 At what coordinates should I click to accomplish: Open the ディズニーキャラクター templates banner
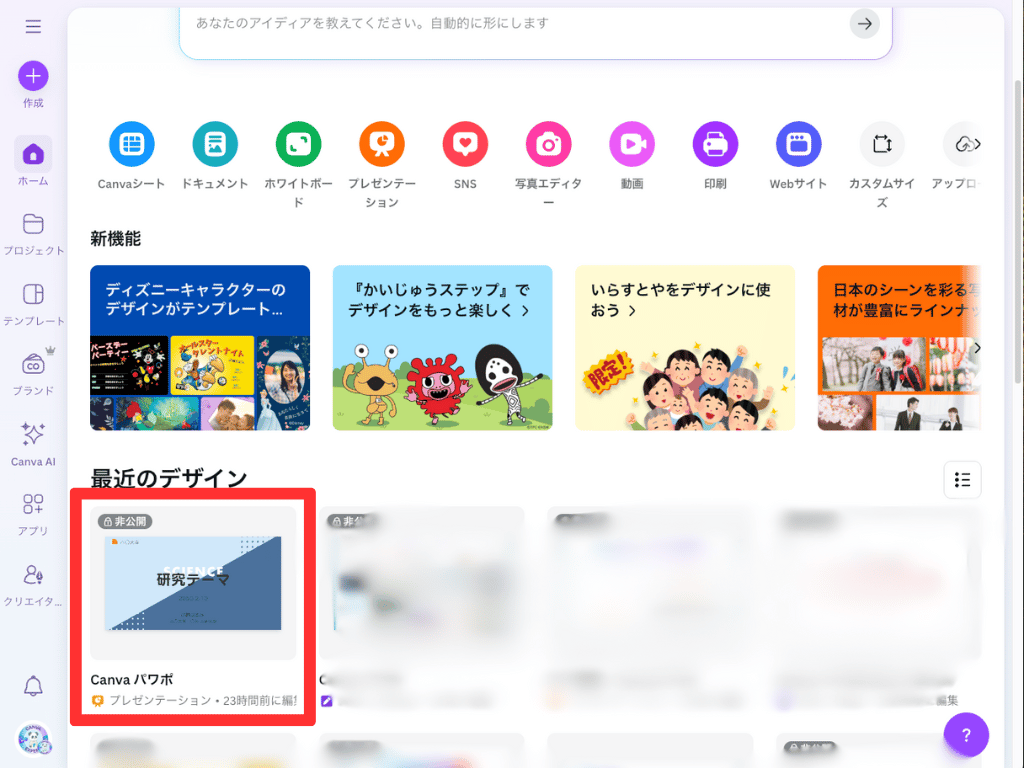click(x=200, y=347)
